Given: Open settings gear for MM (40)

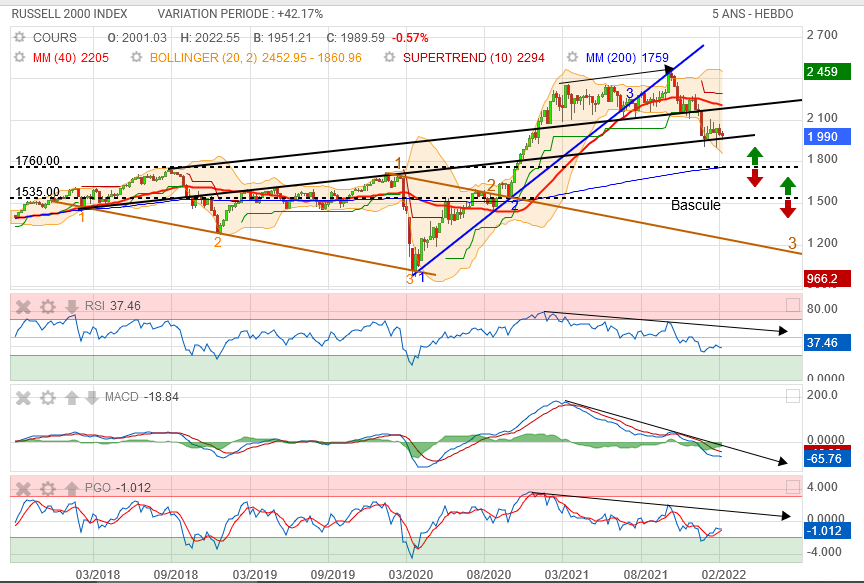Looking at the screenshot, I should coord(20,57).
